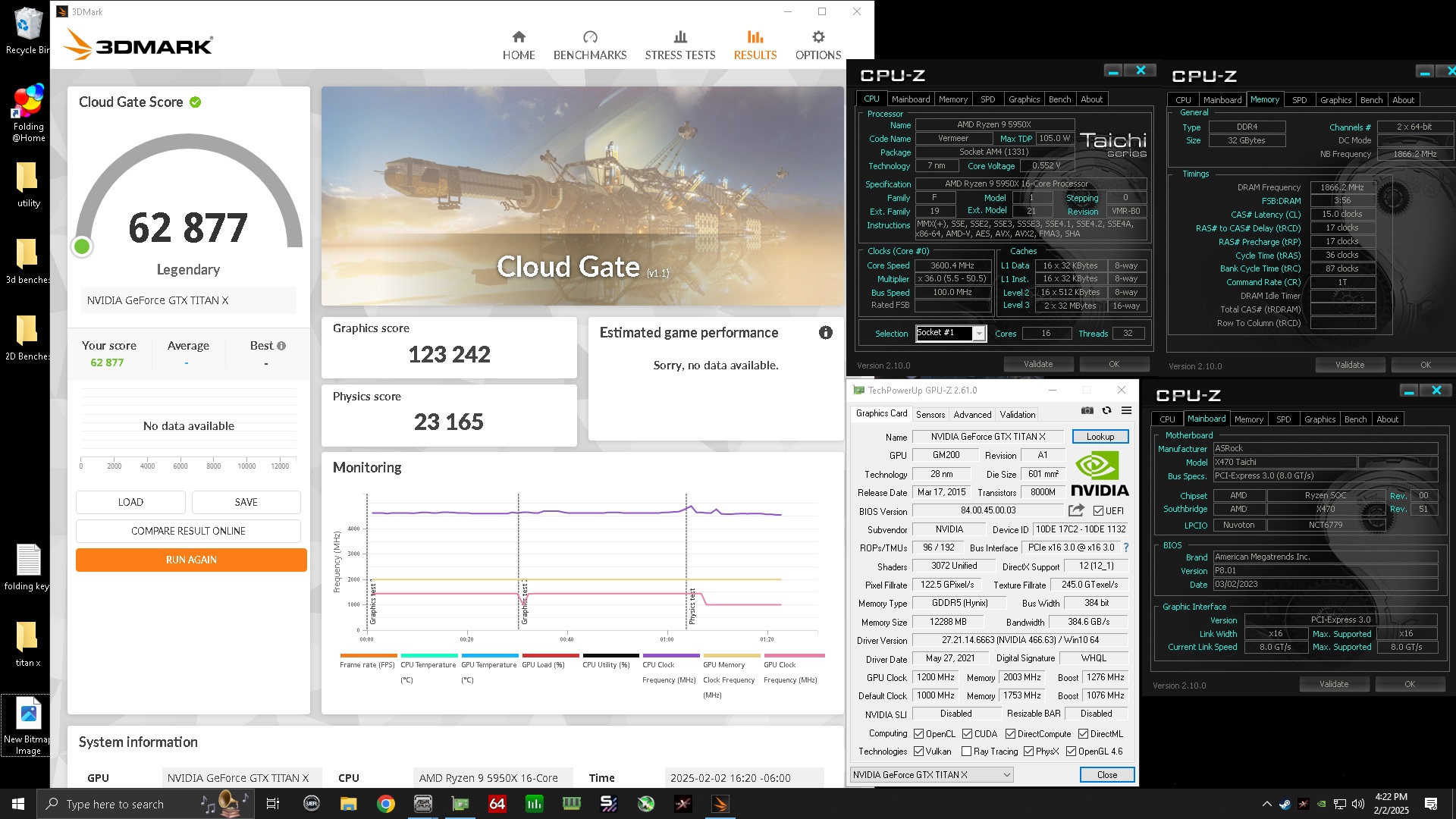This screenshot has height=819, width=1456.
Task: Switch to the Advanced tab in GPU-Z
Action: pos(972,415)
